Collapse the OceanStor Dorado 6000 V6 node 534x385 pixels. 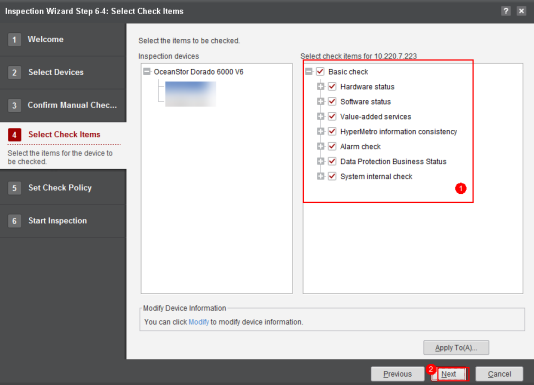point(147,72)
